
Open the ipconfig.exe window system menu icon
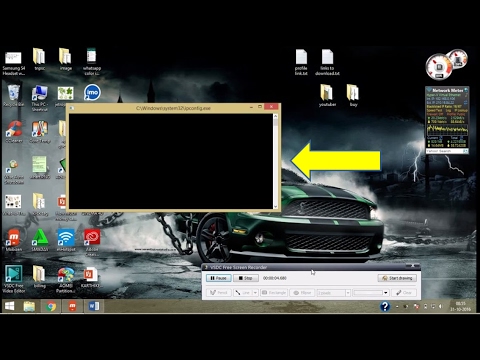[72, 108]
